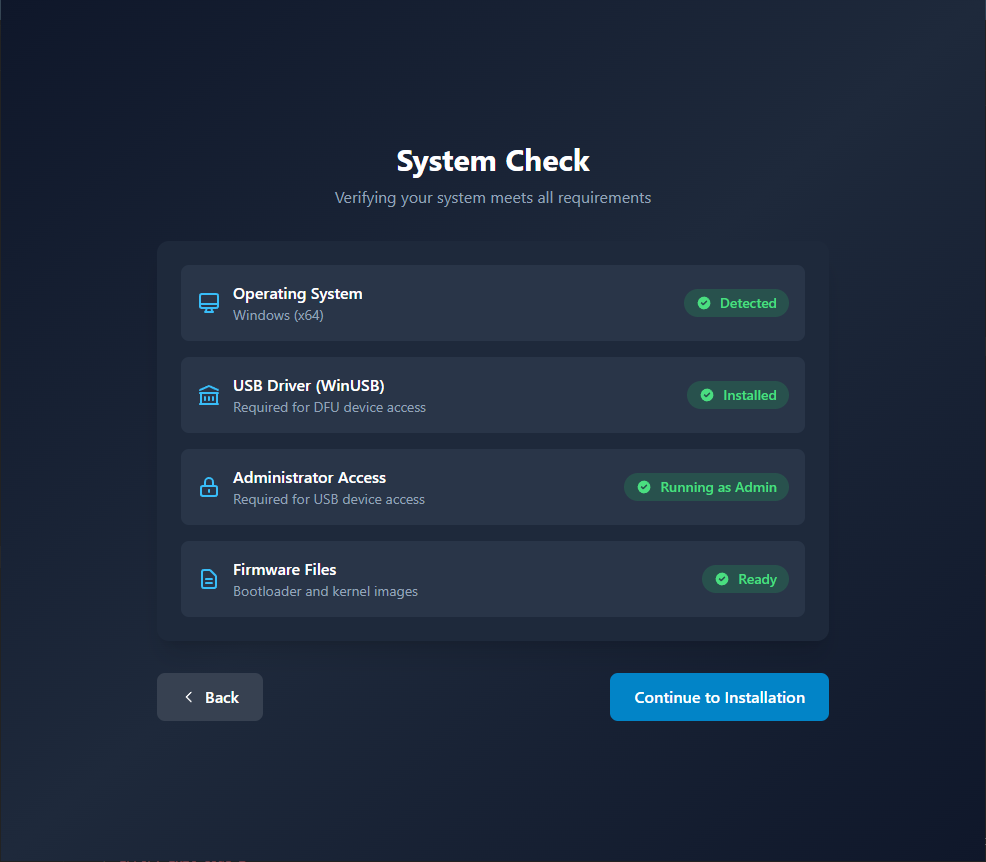The width and height of the screenshot is (986, 862).
Task: Click the checkmark in Running as Admin badge
Action: point(644,487)
